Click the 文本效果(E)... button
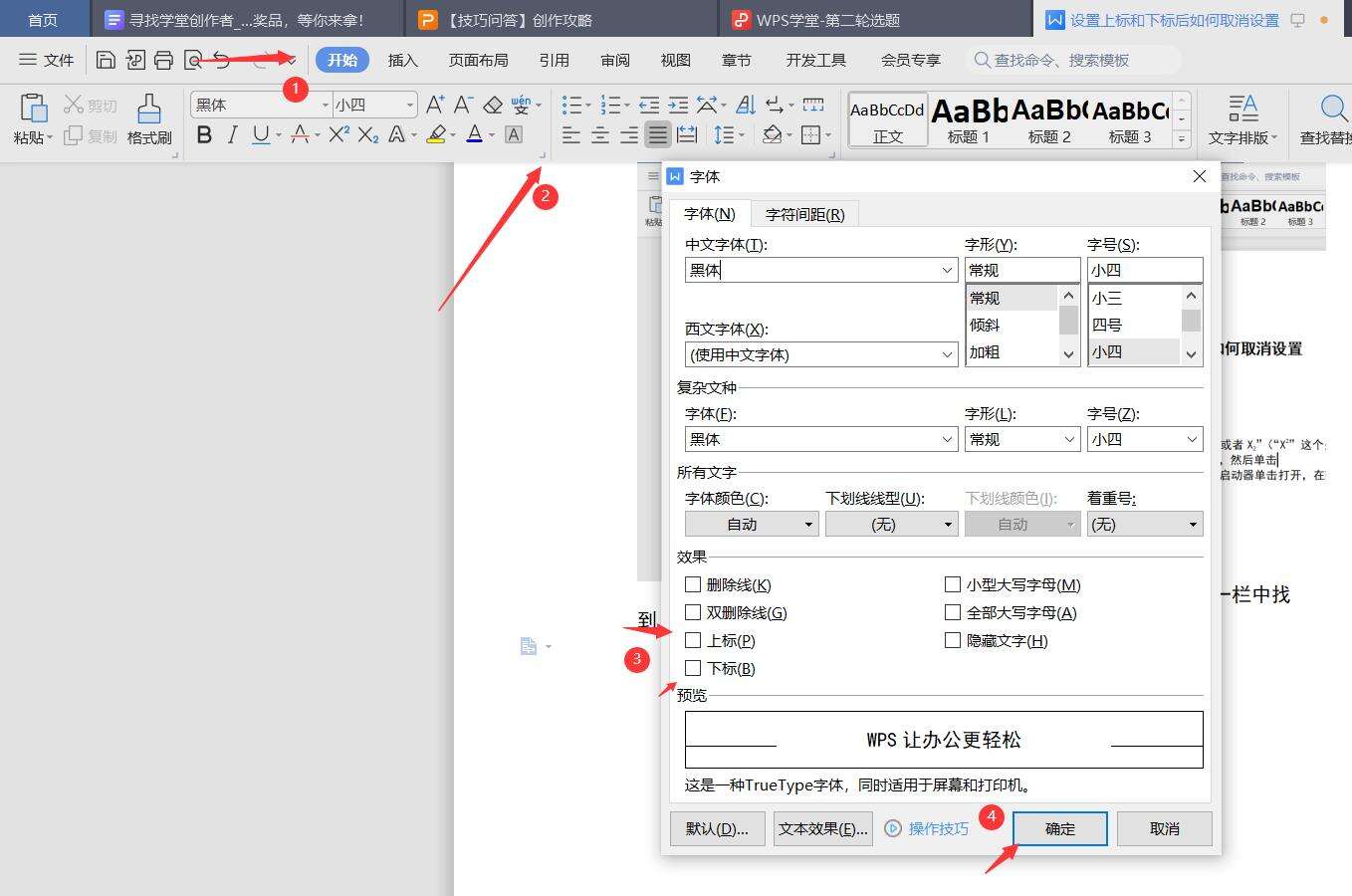The width and height of the screenshot is (1352, 896). click(822, 828)
